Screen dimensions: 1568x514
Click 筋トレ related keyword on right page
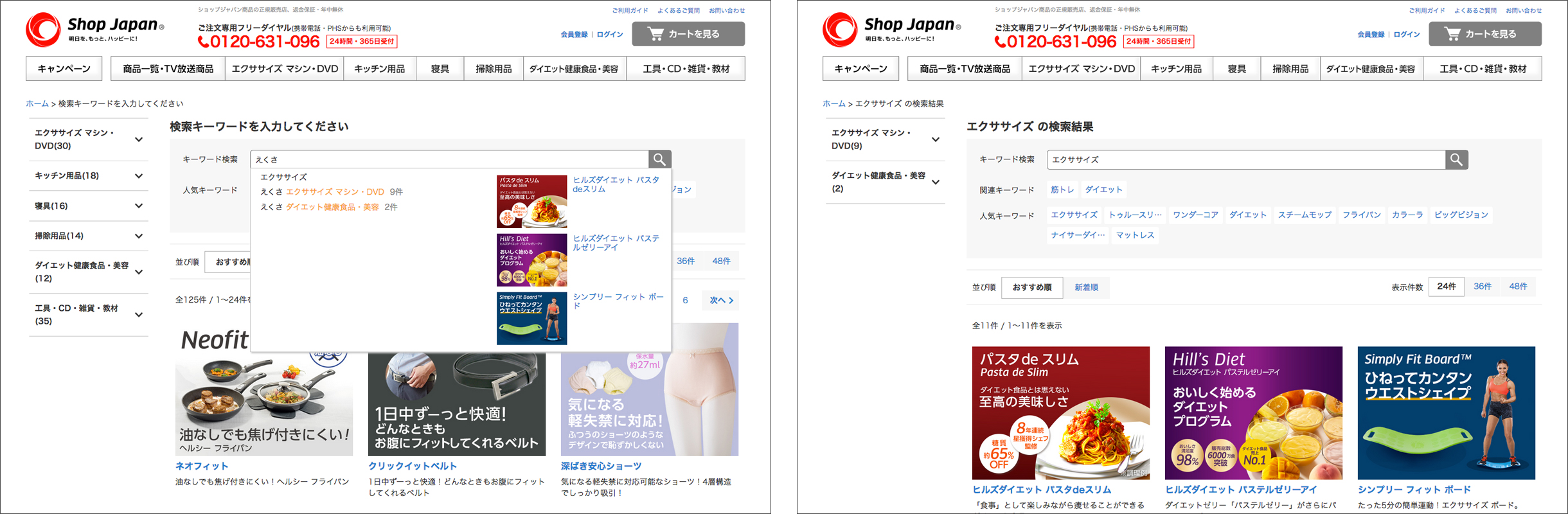(1062, 190)
